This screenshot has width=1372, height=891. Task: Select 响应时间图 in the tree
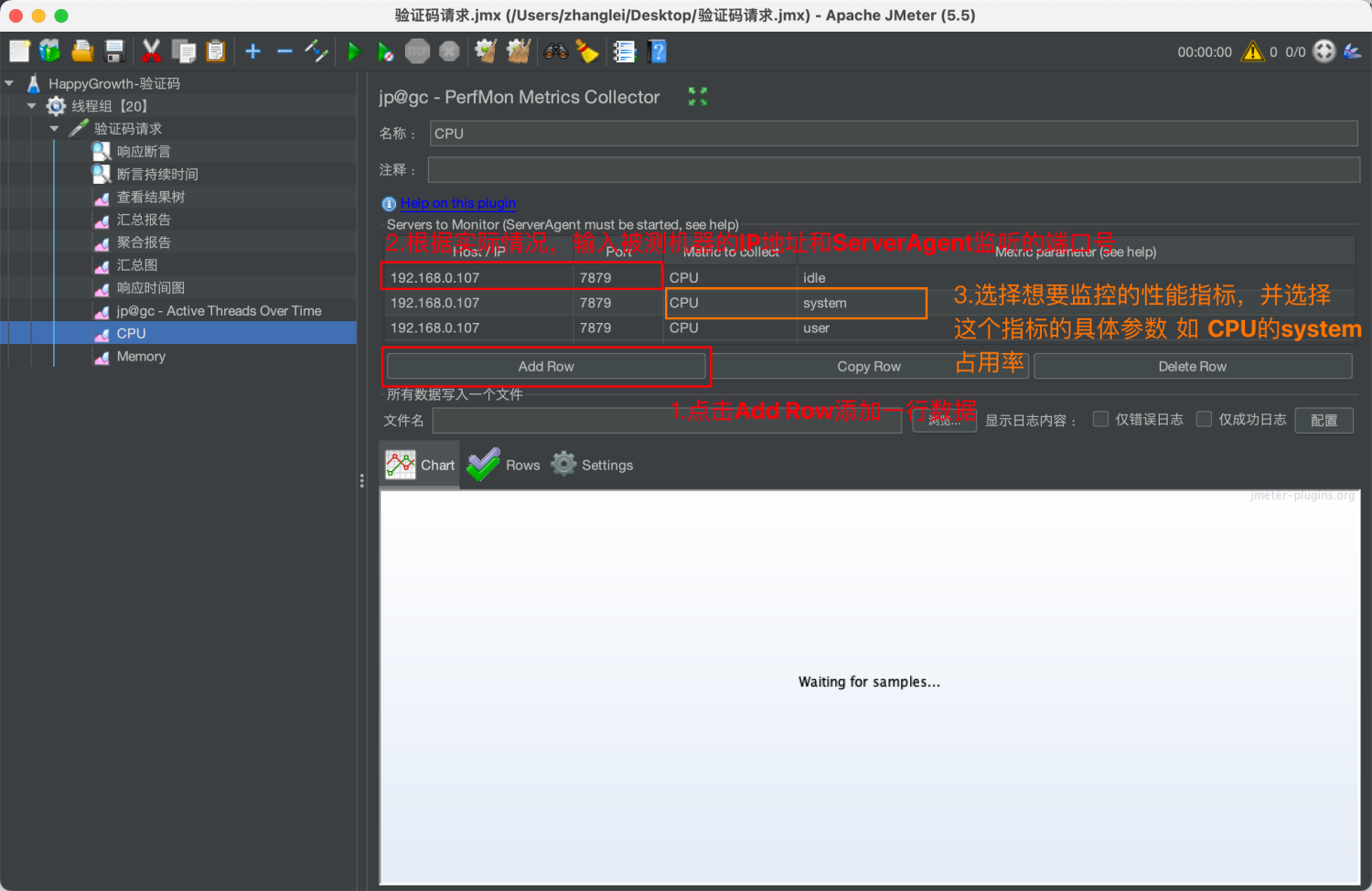pyautogui.click(x=151, y=288)
